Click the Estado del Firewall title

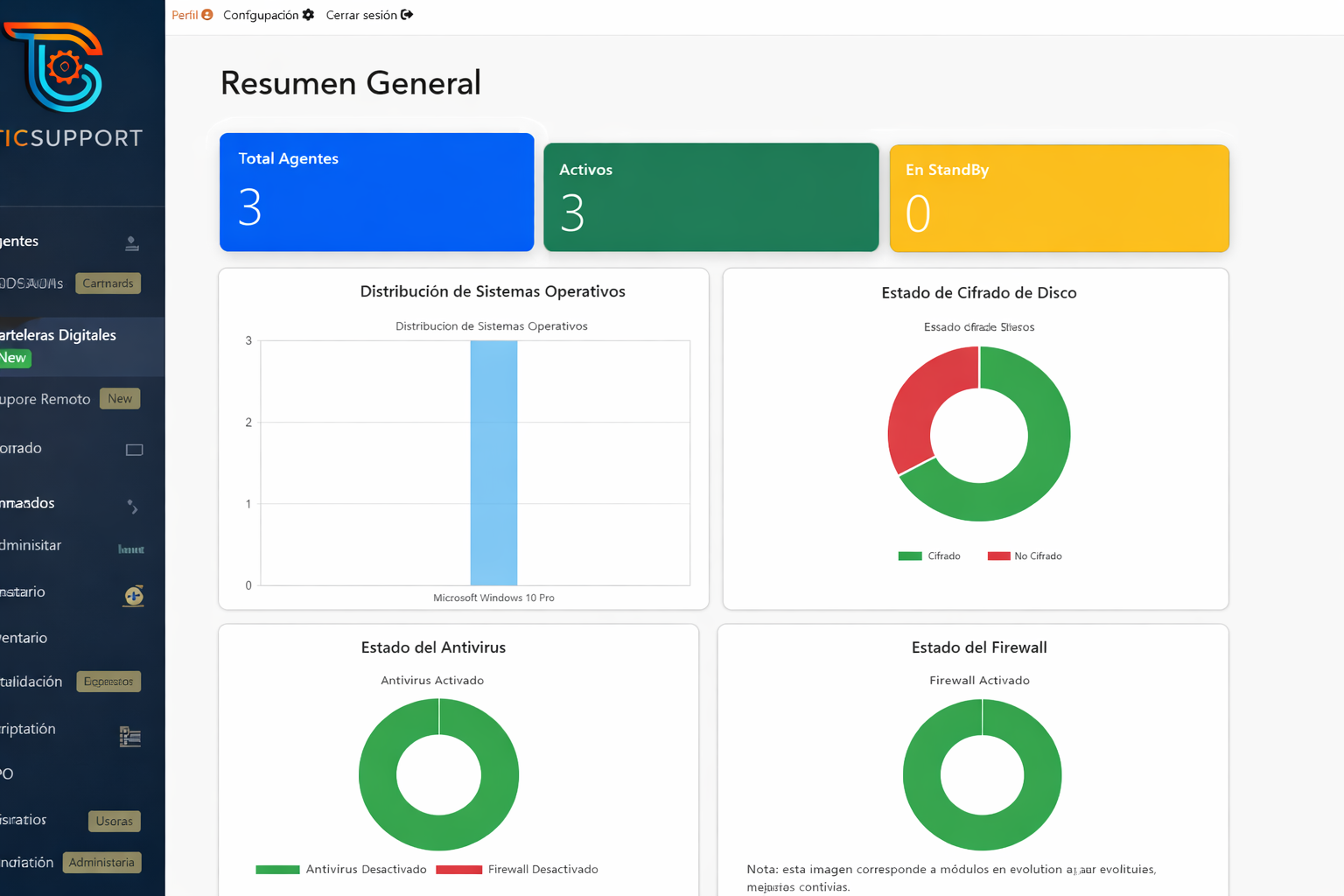[x=979, y=647]
